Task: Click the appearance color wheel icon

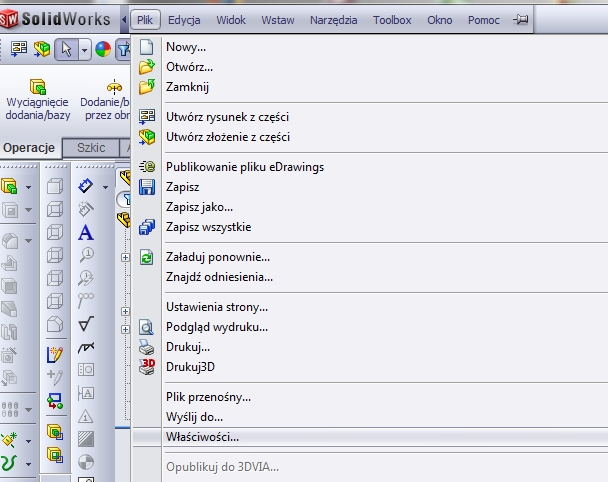Action: click(x=103, y=49)
